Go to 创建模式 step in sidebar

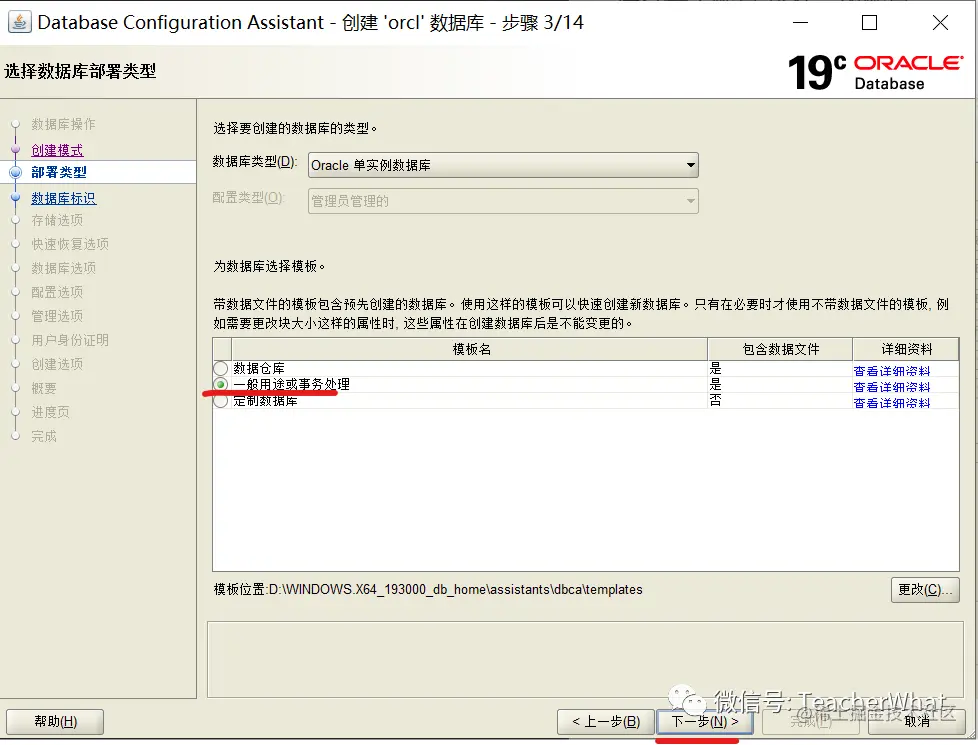(57, 150)
